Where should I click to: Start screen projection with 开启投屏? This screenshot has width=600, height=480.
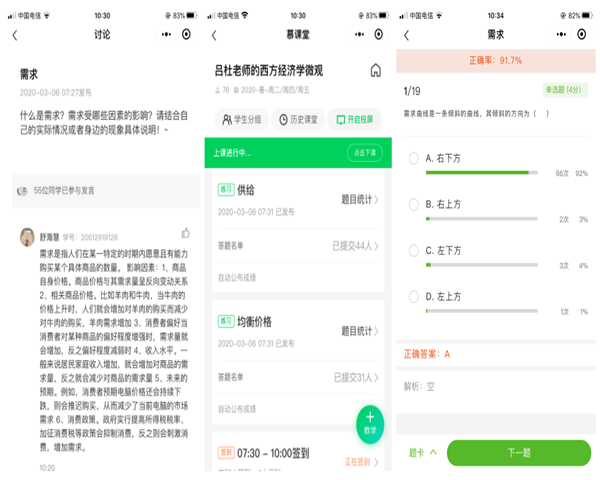(x=357, y=119)
